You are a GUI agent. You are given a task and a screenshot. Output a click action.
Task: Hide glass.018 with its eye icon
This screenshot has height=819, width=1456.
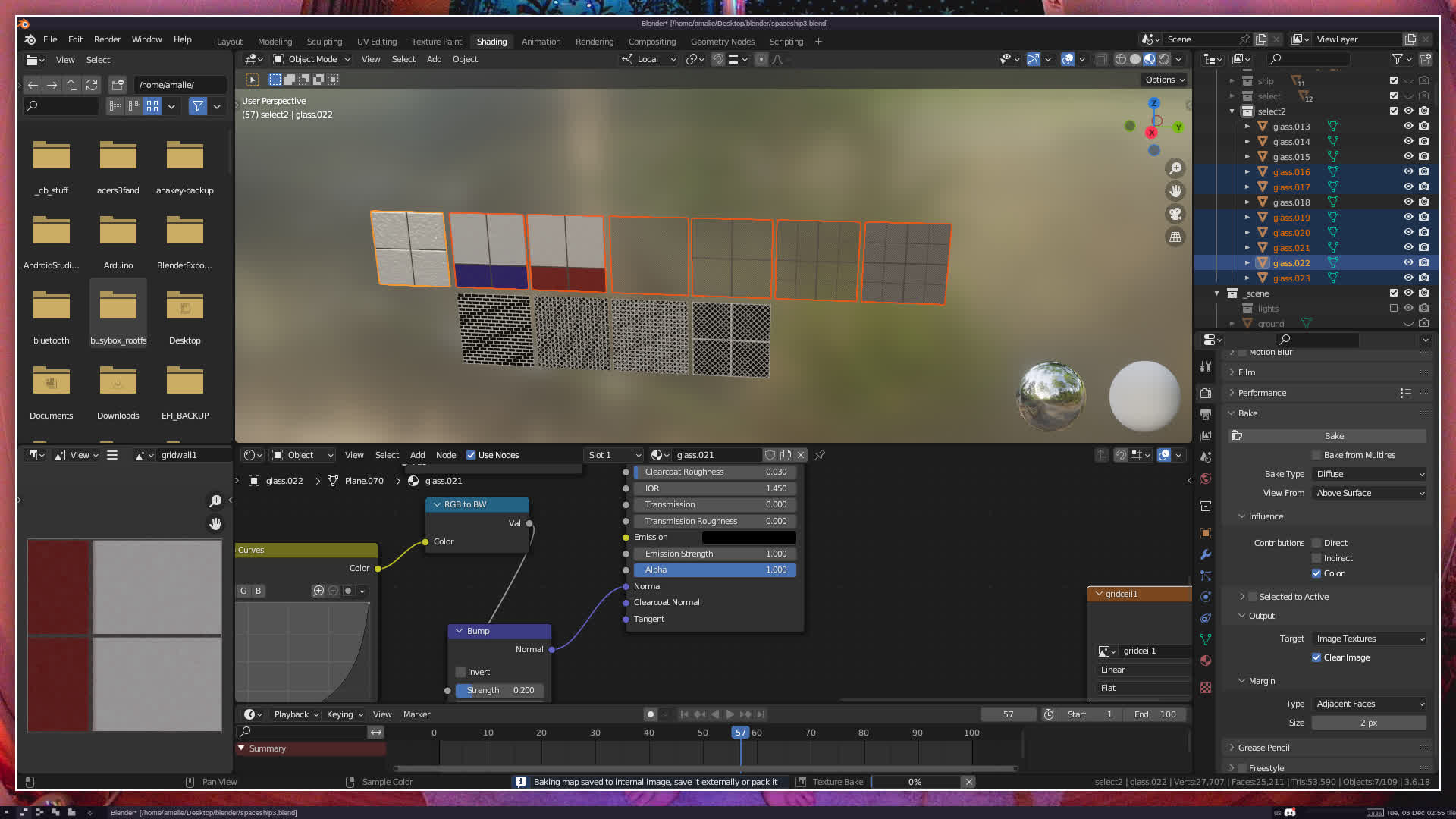1408,202
